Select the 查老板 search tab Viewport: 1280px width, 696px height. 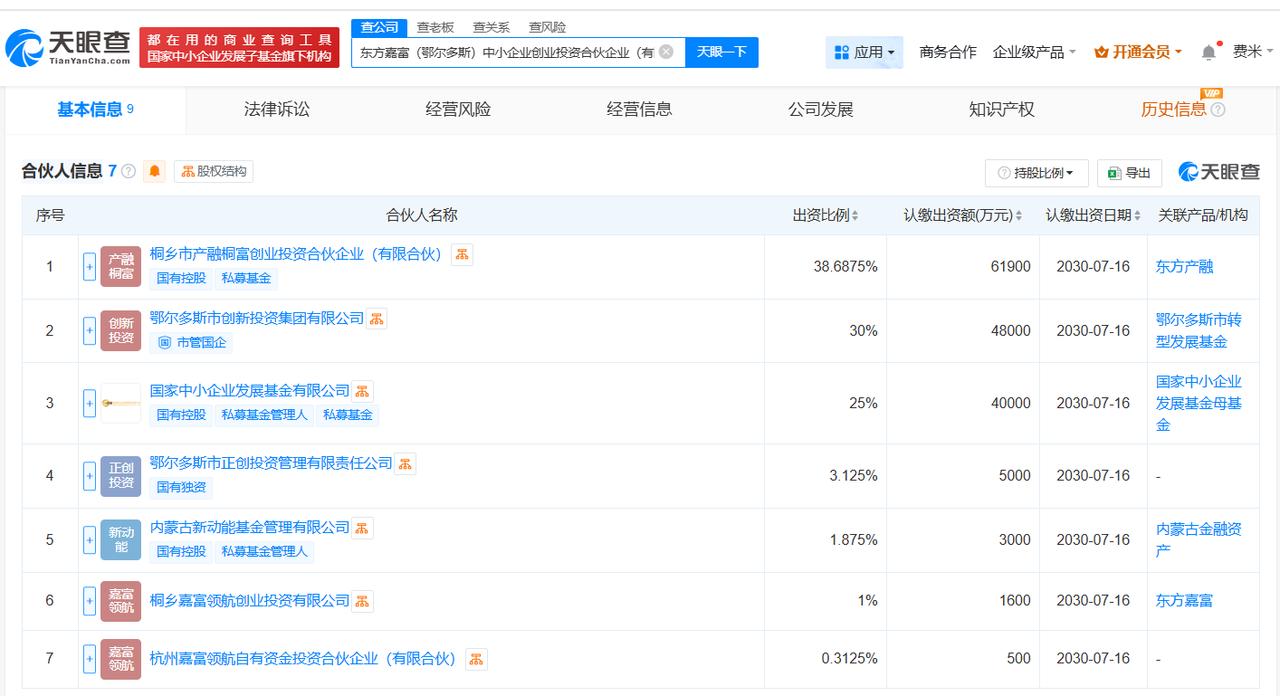tap(435, 27)
